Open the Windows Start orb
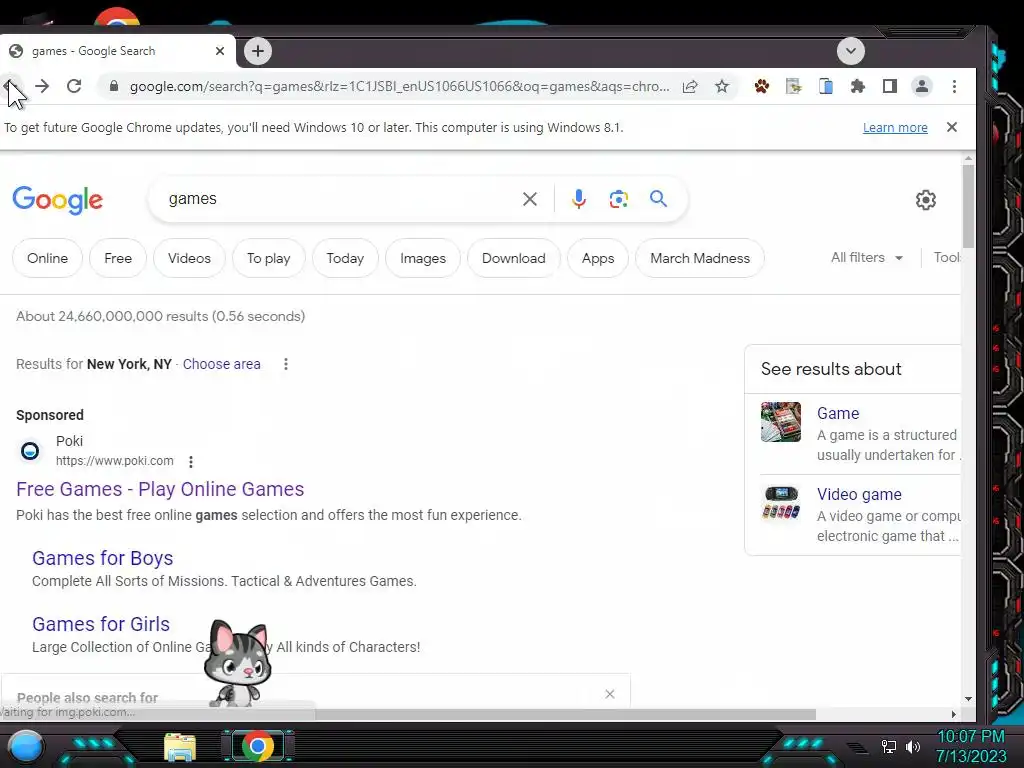 (26, 746)
